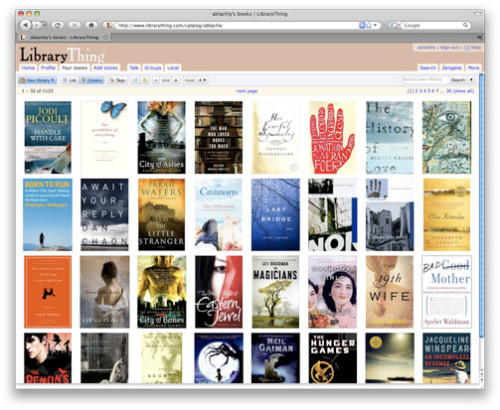Open 'The Little Stranger' Sarah Waters cover
The width and height of the screenshot is (500, 410).
click(x=161, y=214)
